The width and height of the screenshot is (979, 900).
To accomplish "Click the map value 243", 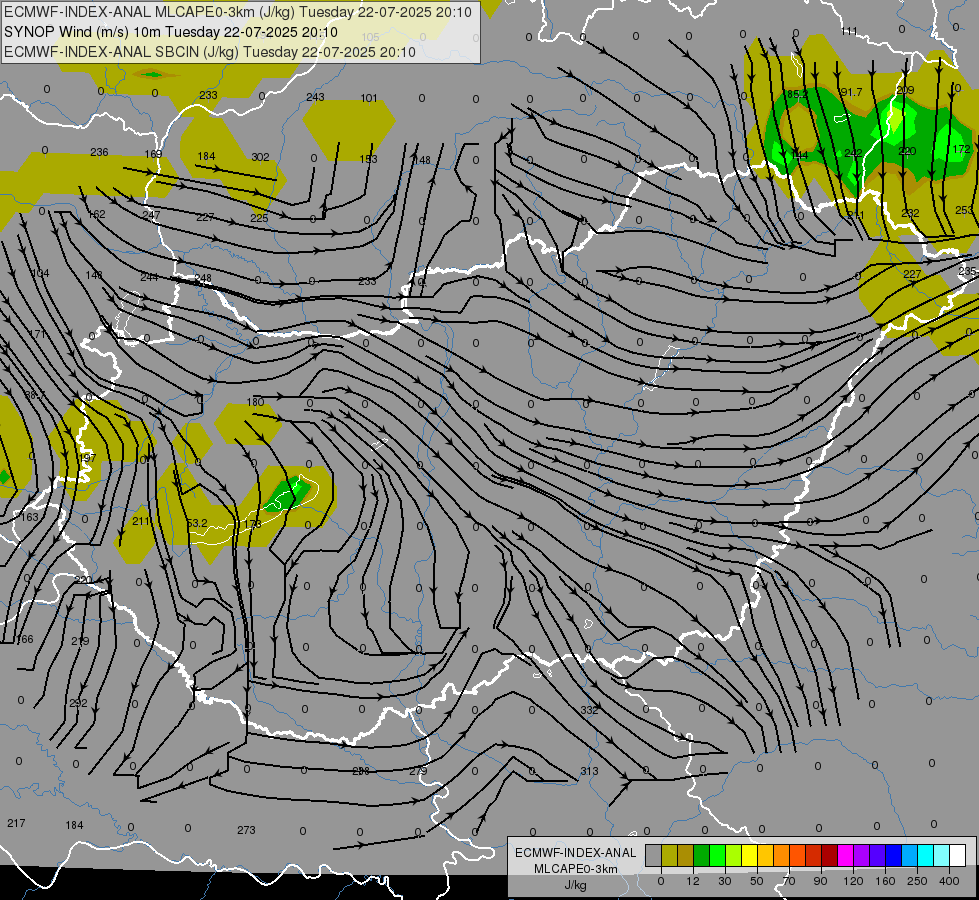I will point(315,97).
